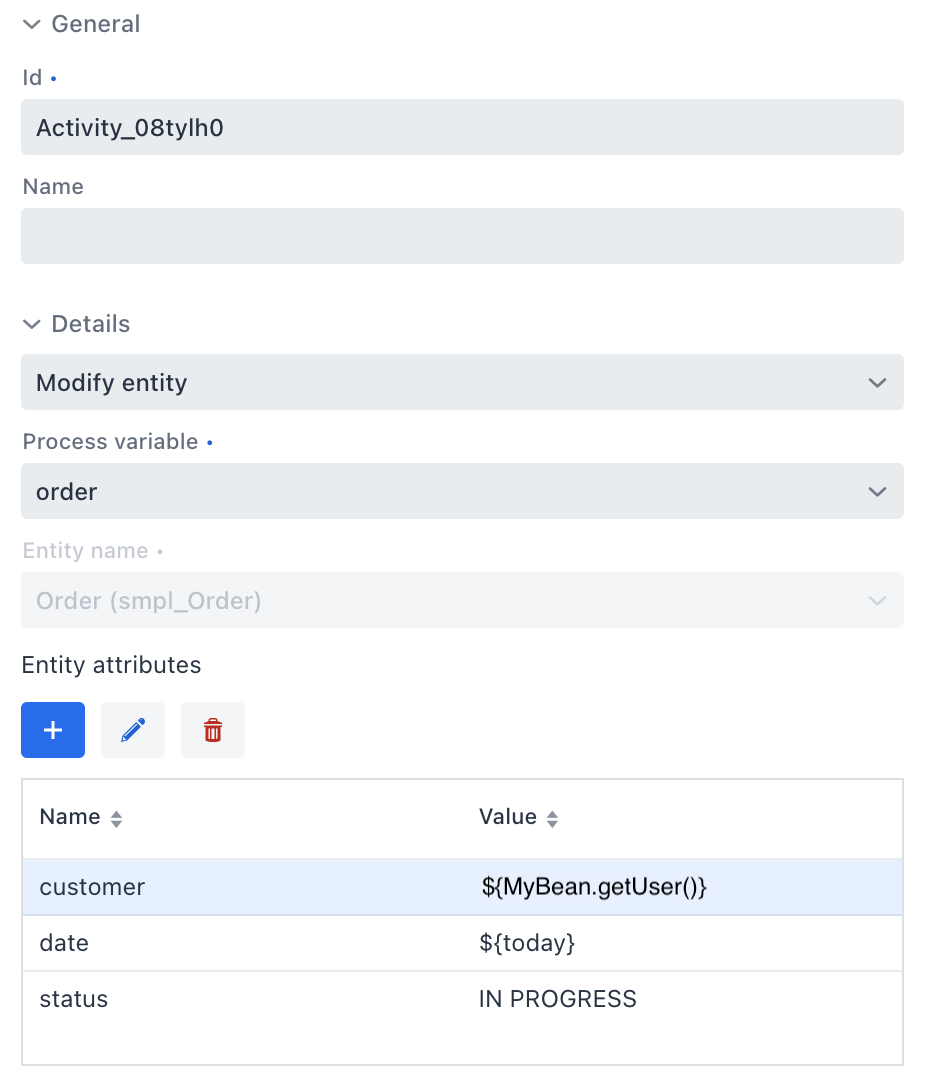Click the chevron next to General
Viewport: 926px width, 1084px height.
(31, 24)
